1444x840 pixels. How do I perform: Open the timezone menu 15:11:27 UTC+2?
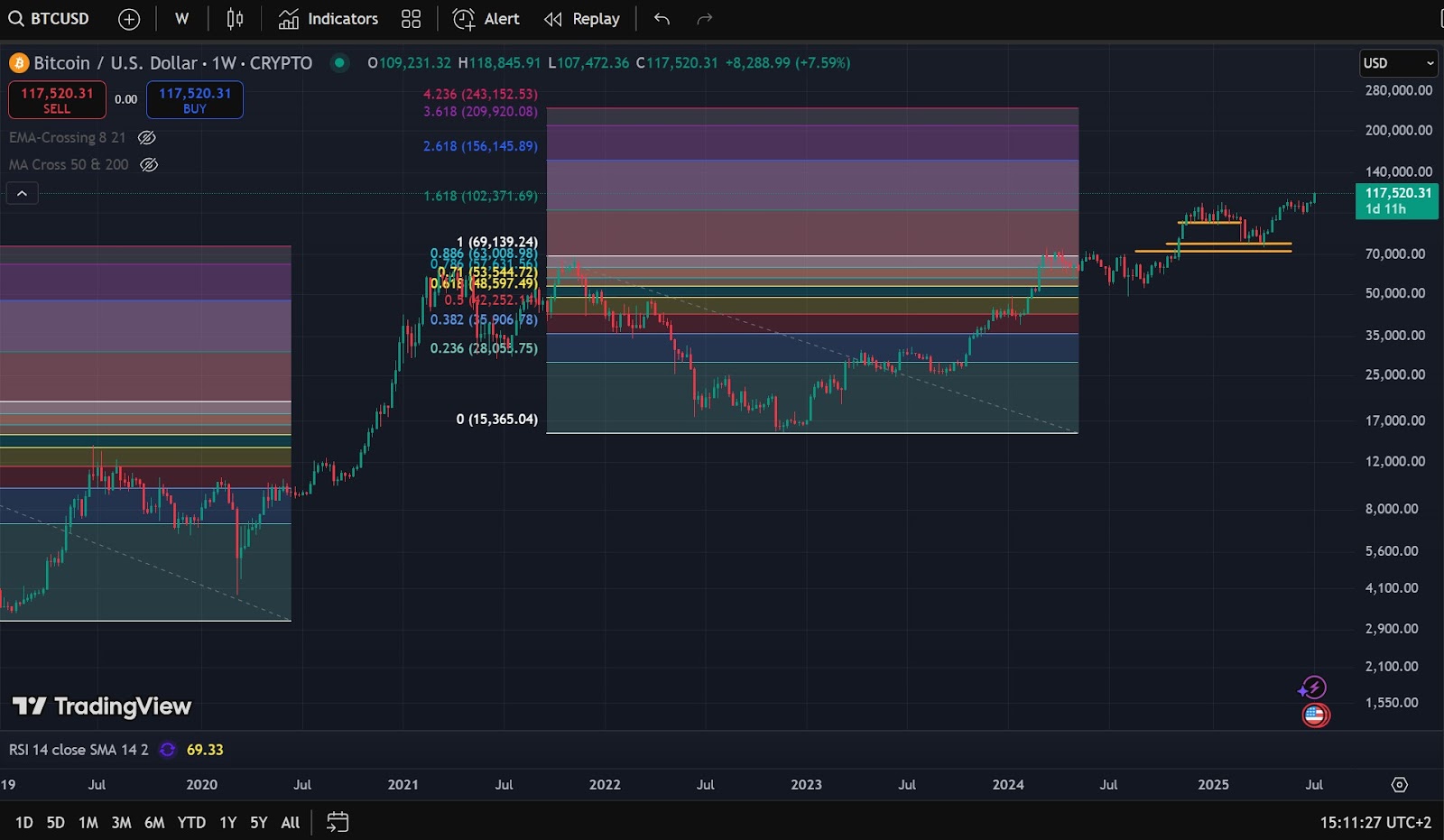click(1375, 823)
